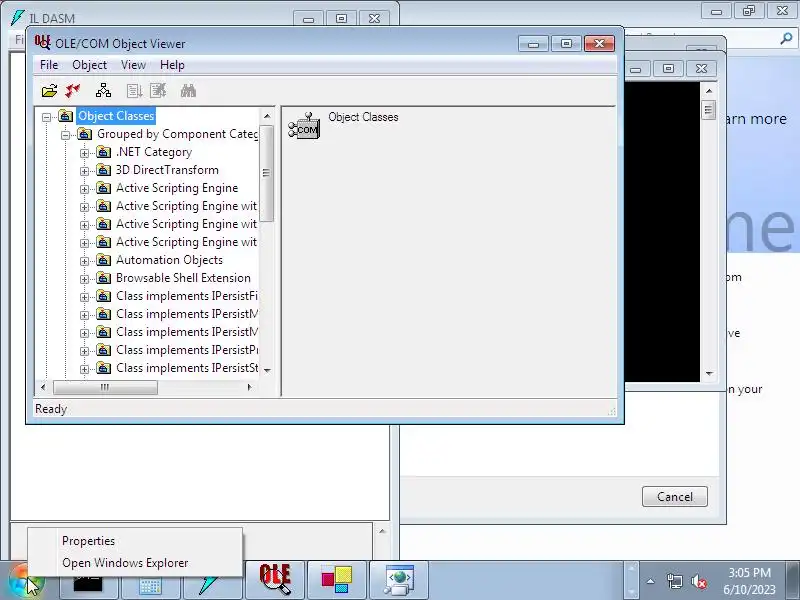Choose Properties from the context menu

135,541
